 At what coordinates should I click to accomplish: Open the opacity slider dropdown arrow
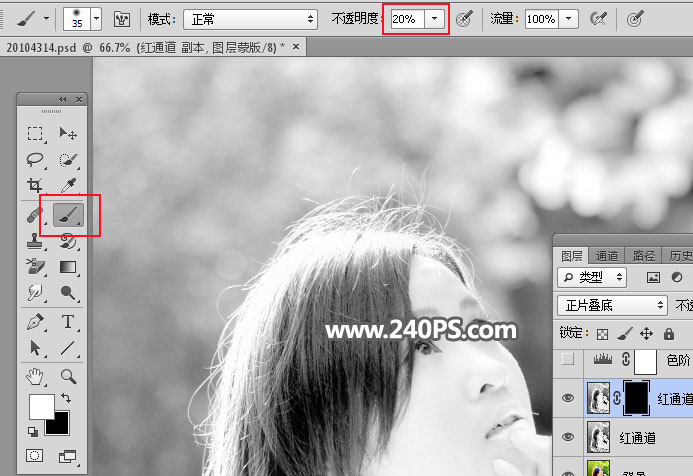click(x=434, y=19)
